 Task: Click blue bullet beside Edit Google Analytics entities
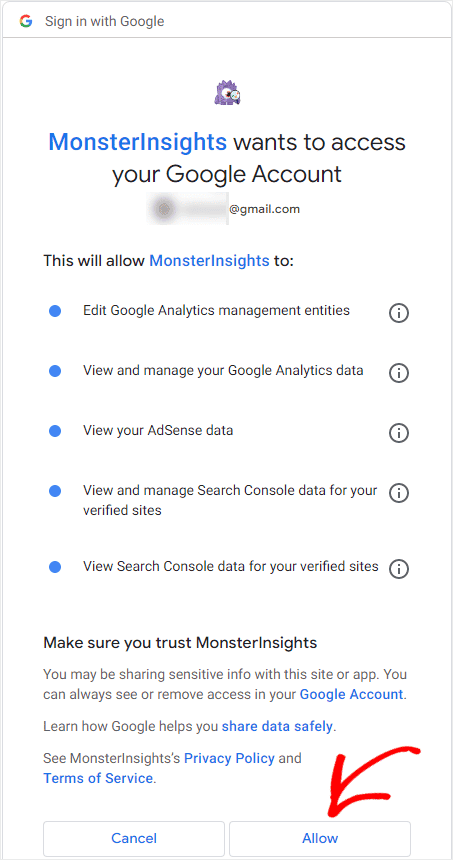pyautogui.click(x=55, y=312)
